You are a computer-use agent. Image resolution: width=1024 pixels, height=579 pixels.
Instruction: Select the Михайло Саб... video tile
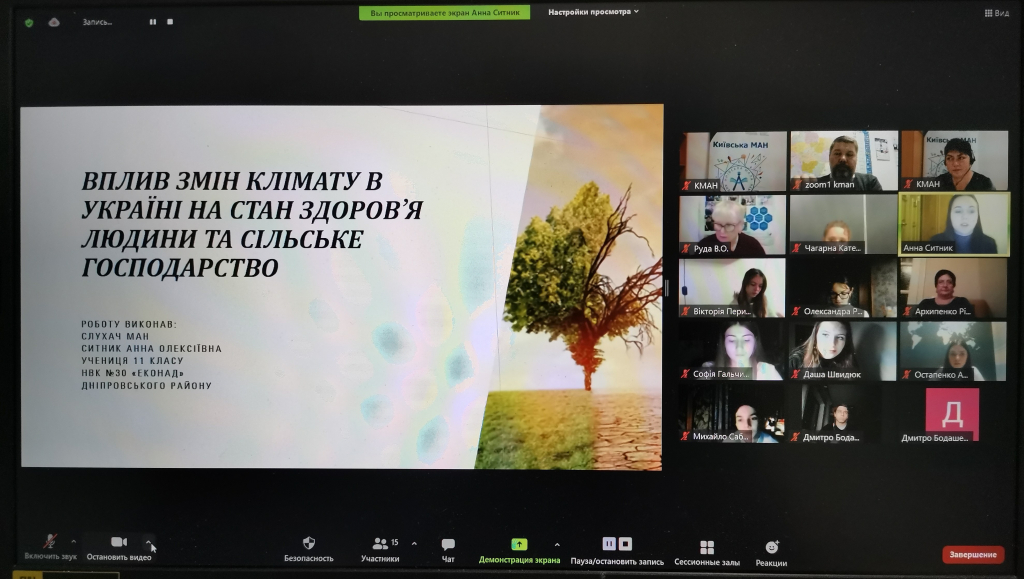click(x=732, y=414)
